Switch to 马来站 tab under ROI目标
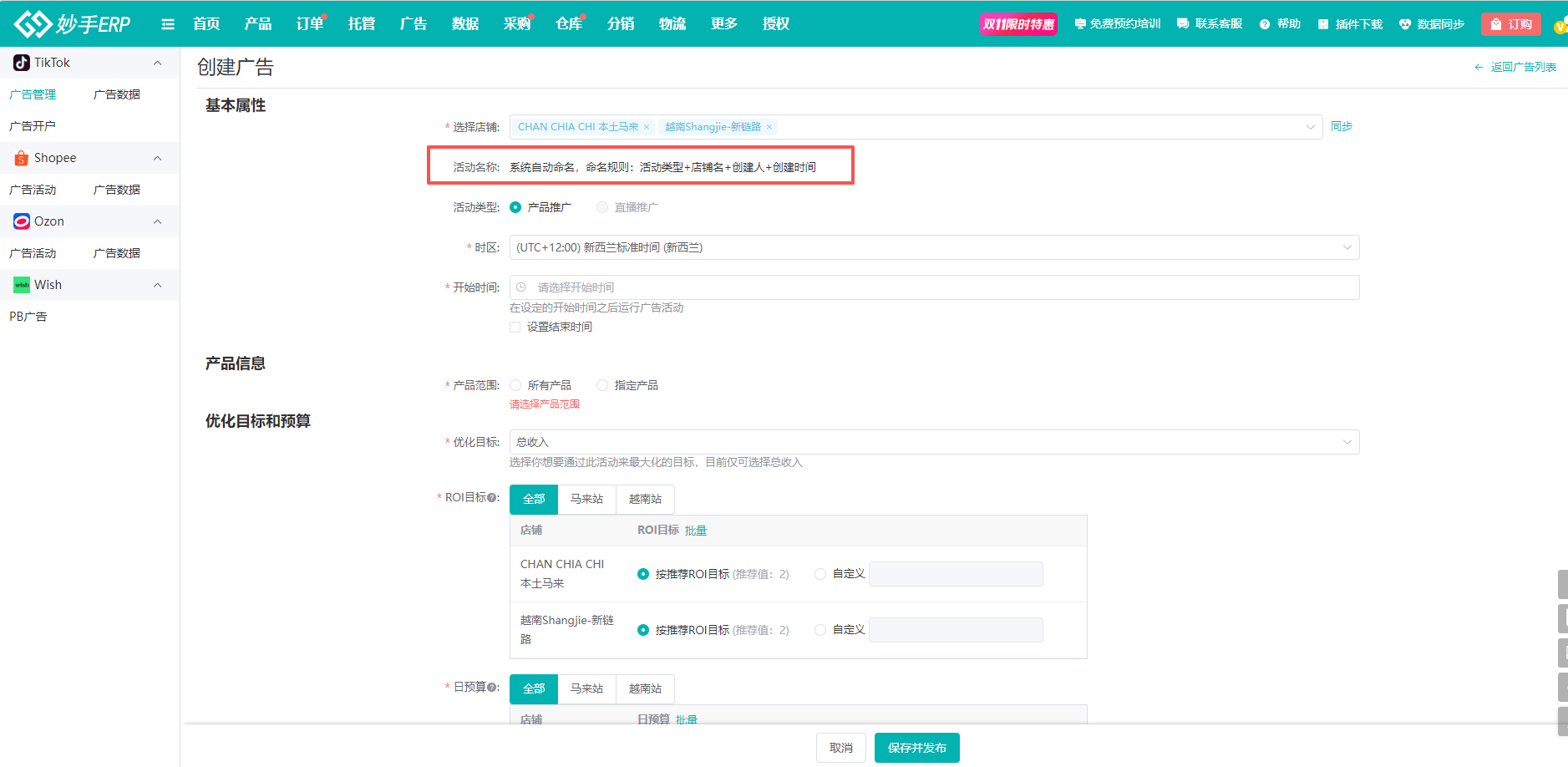This screenshot has width=1568, height=767. pyautogui.click(x=586, y=499)
